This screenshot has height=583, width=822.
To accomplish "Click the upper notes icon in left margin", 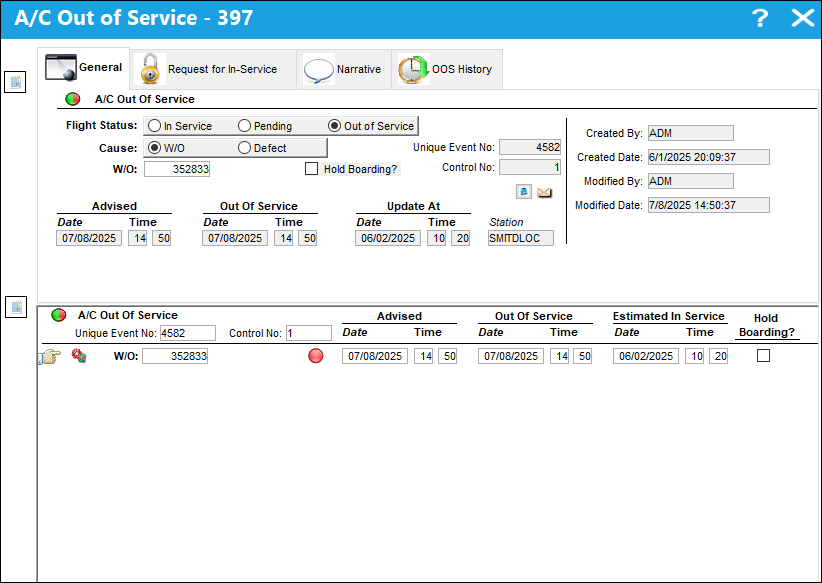I will pyautogui.click(x=15, y=82).
